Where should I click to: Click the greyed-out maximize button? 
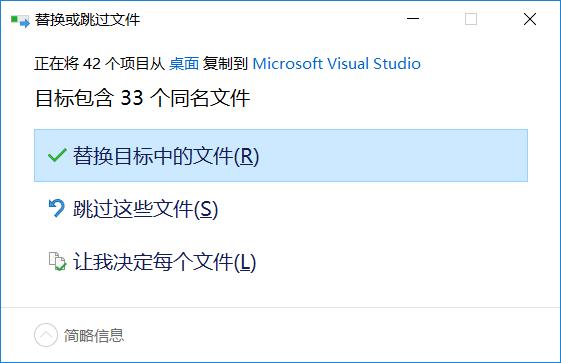[471, 19]
